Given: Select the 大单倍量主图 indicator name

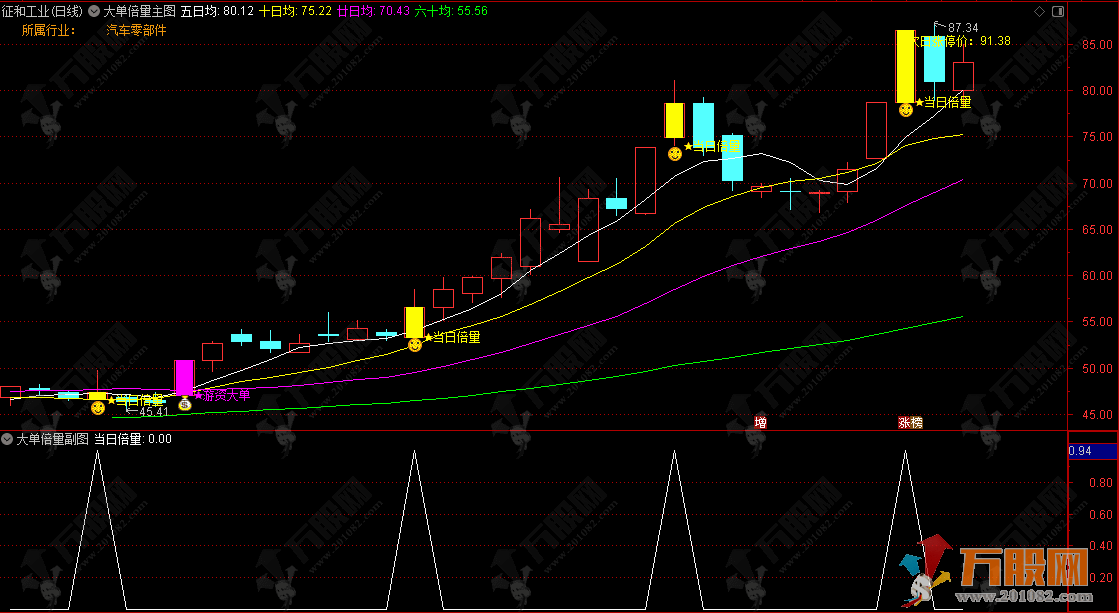Looking at the screenshot, I should click(x=139, y=12).
